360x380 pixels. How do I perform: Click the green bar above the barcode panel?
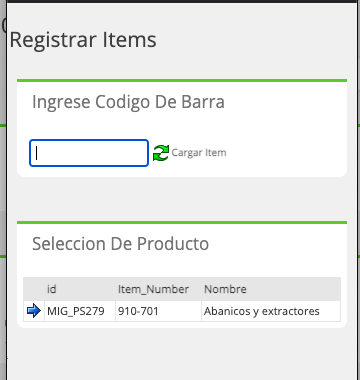tap(182, 80)
